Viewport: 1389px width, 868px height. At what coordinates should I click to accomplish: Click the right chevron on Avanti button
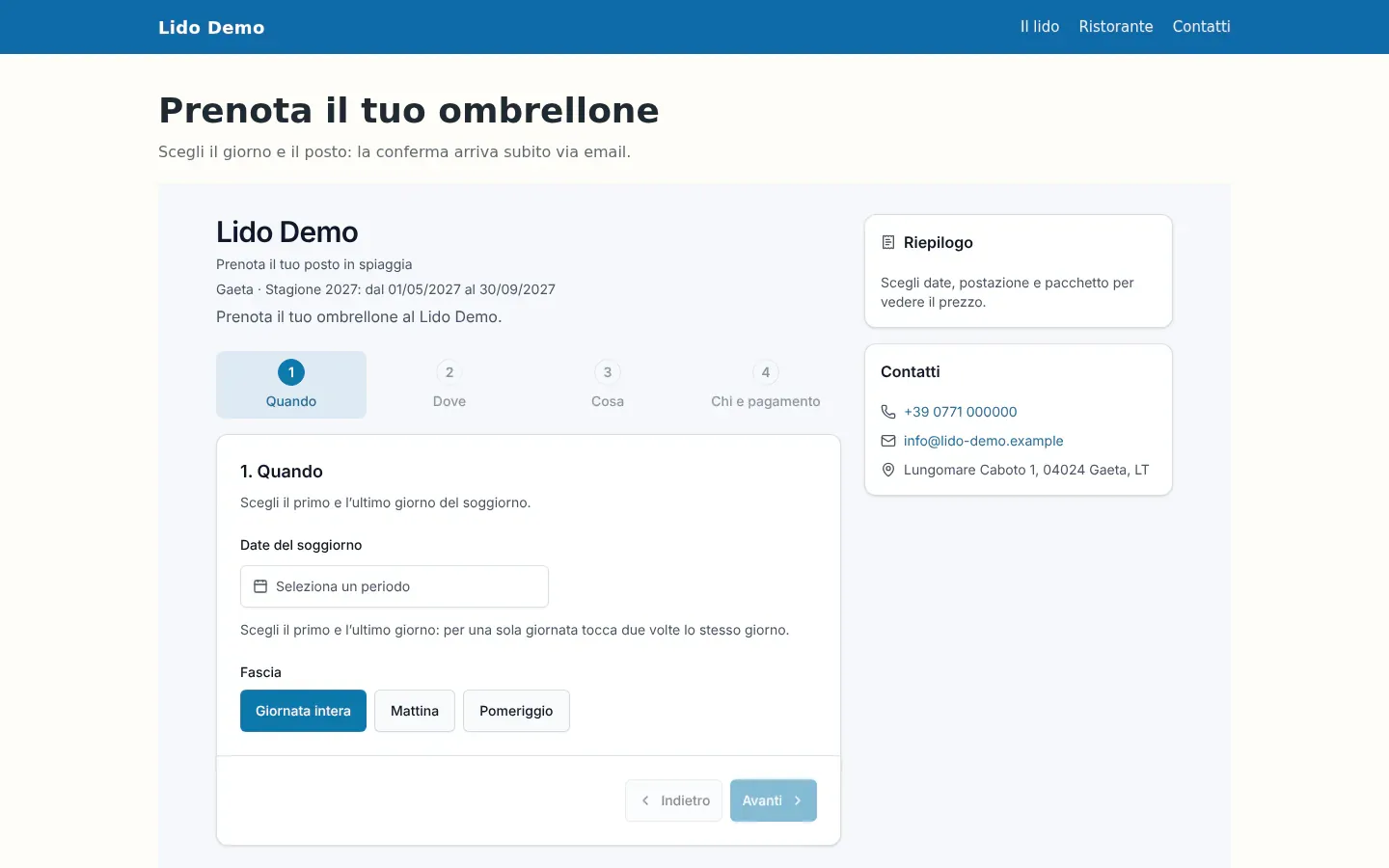(x=798, y=800)
